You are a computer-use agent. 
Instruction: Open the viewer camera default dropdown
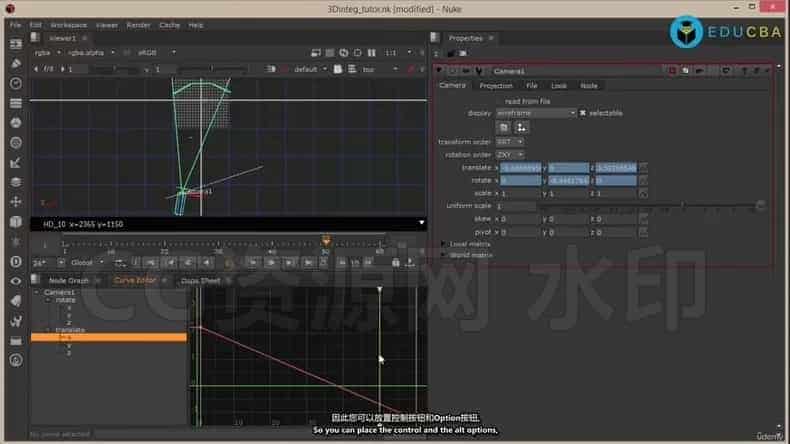coord(310,69)
